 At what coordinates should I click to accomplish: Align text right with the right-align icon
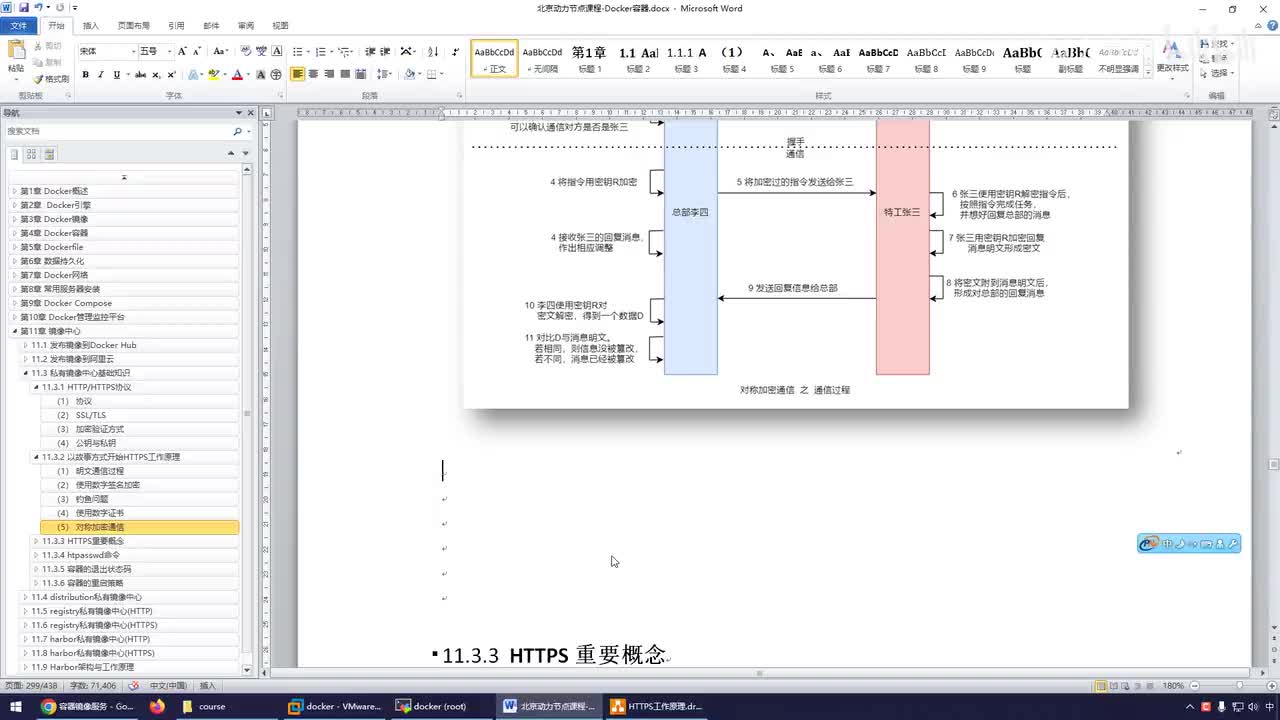tap(329, 75)
